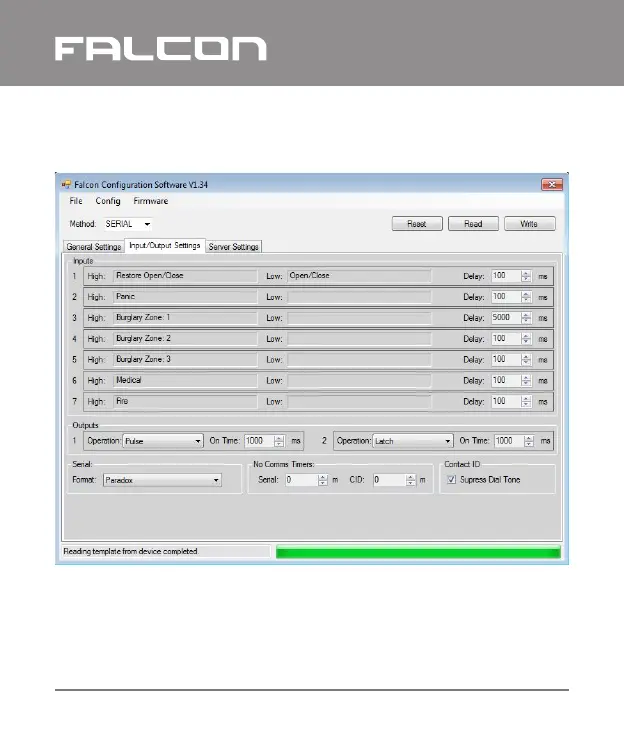The image size is (624, 737).
Task: Click the Delay spinner arrows for input 1
Action: click(526, 276)
